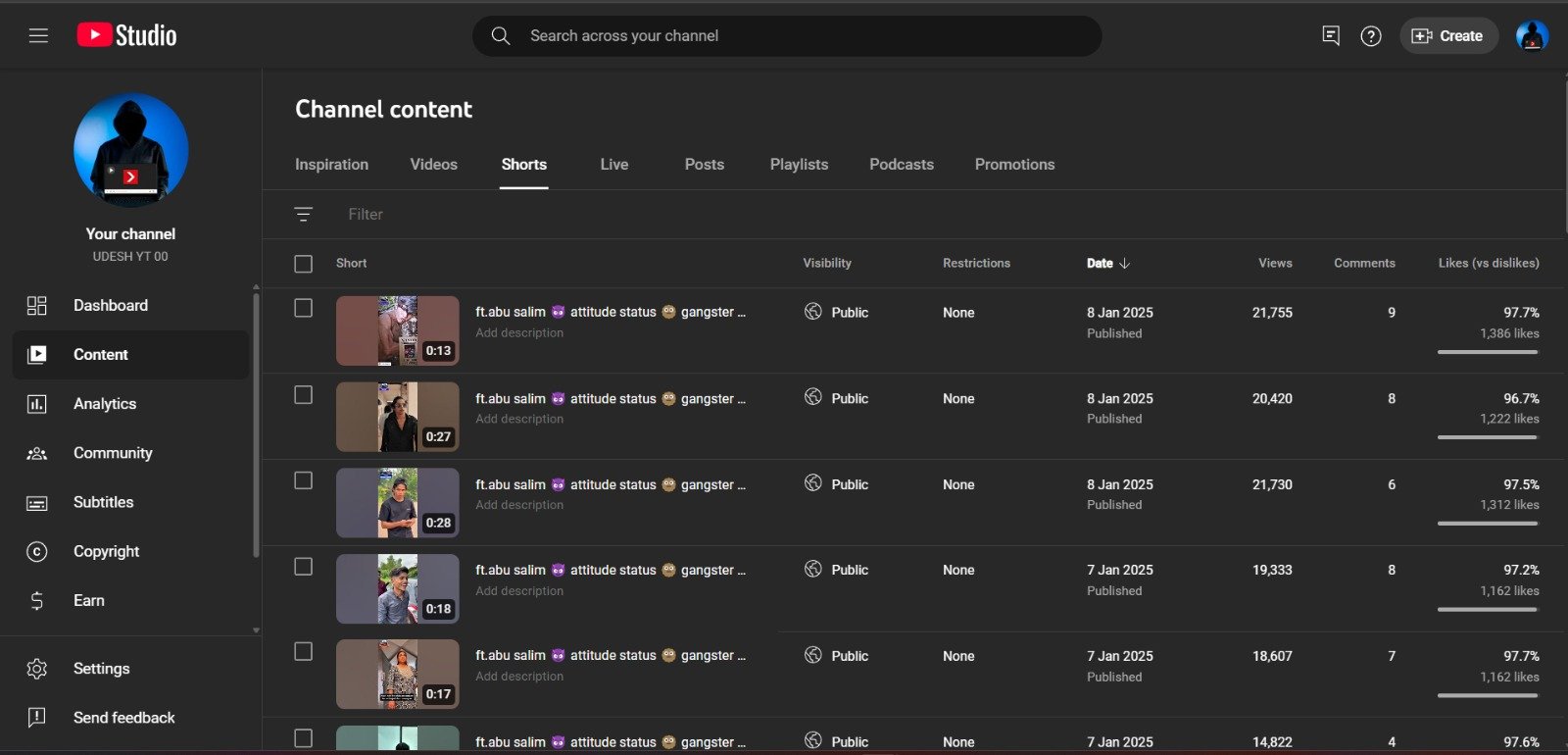Open thumbnail of the 0:13 short
This screenshot has width=1568, height=755.
[398, 330]
